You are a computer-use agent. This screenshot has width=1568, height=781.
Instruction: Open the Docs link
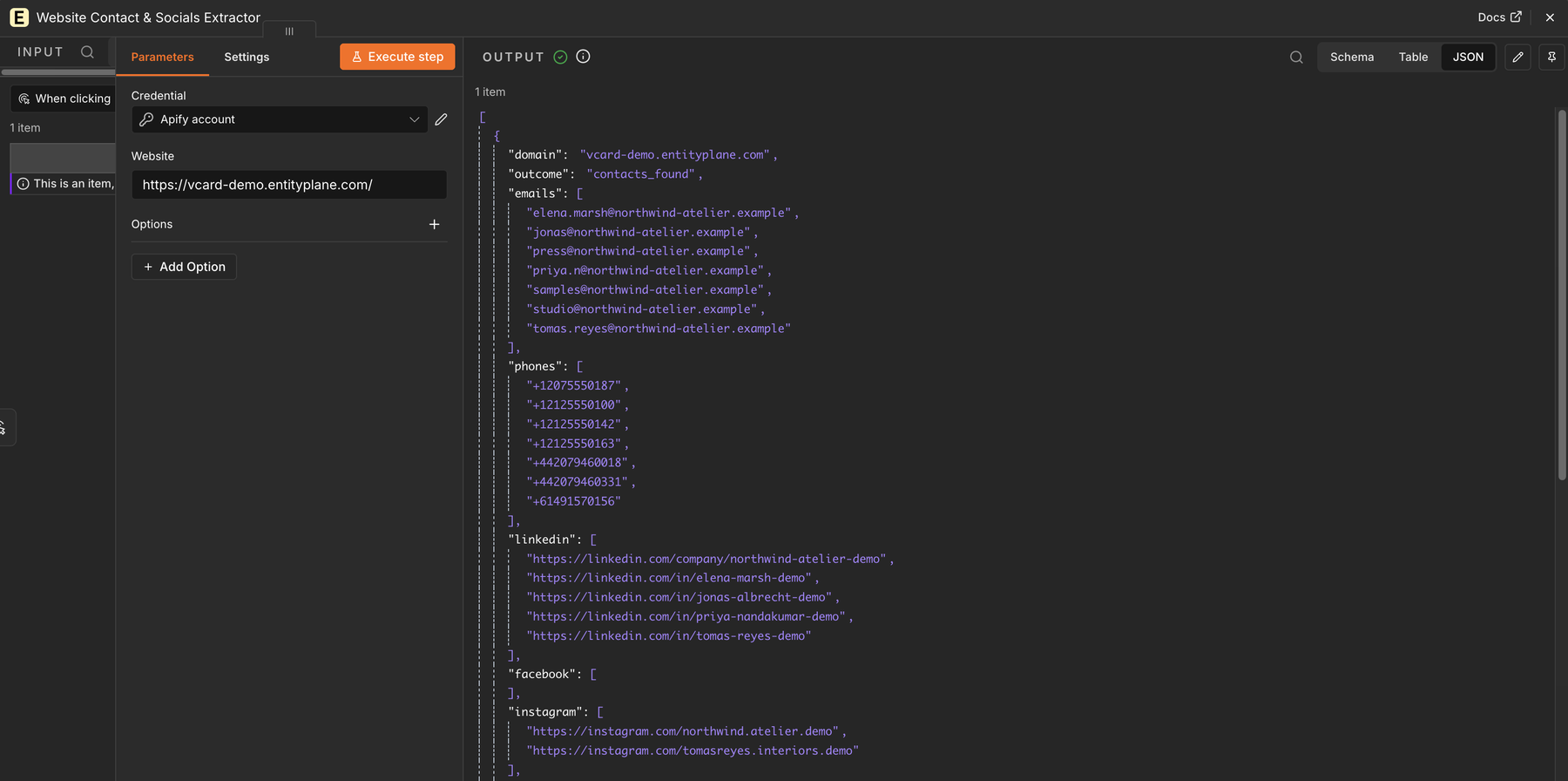click(x=1499, y=17)
